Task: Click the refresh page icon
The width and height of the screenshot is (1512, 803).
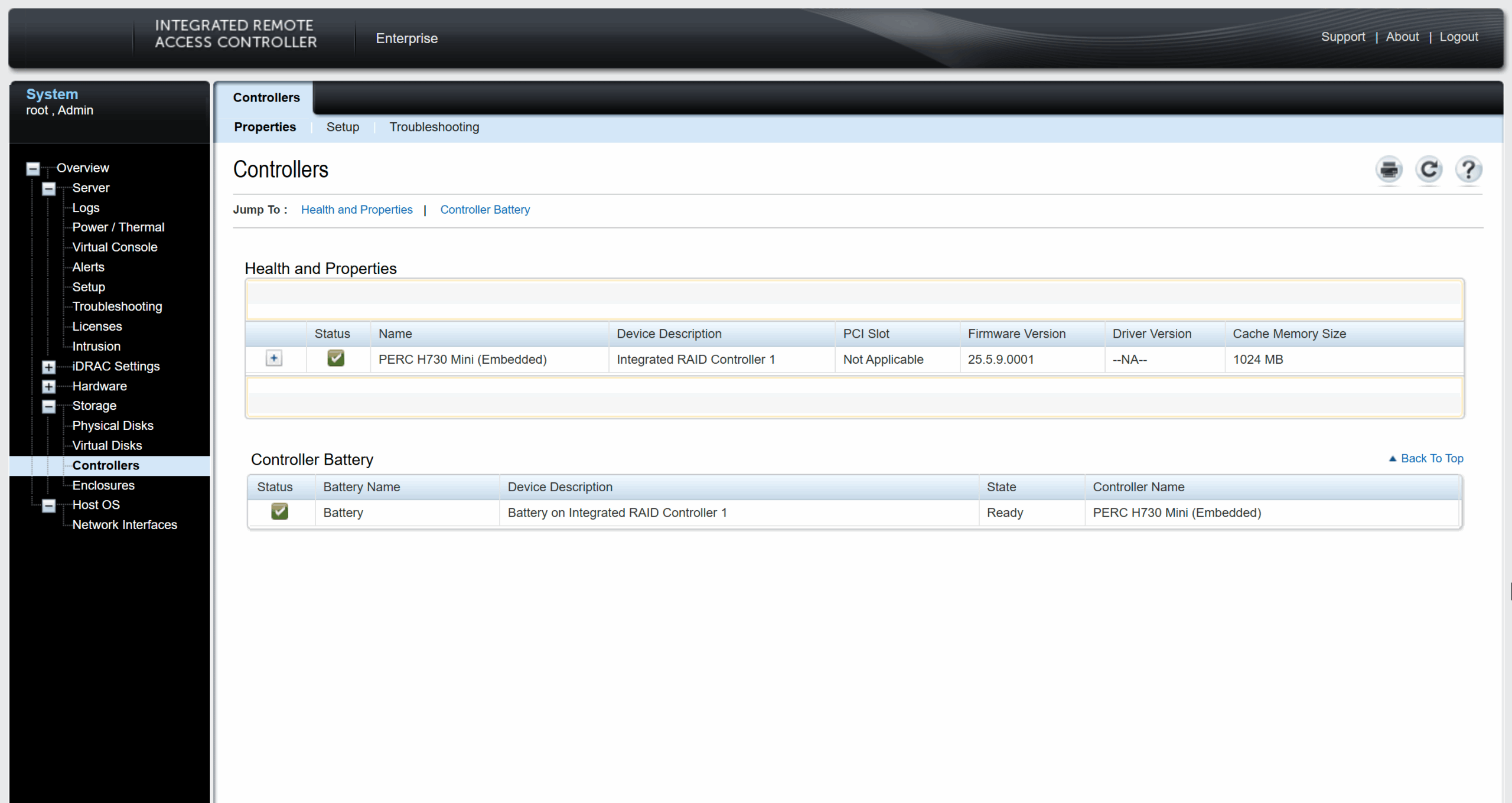Action: 1429,170
